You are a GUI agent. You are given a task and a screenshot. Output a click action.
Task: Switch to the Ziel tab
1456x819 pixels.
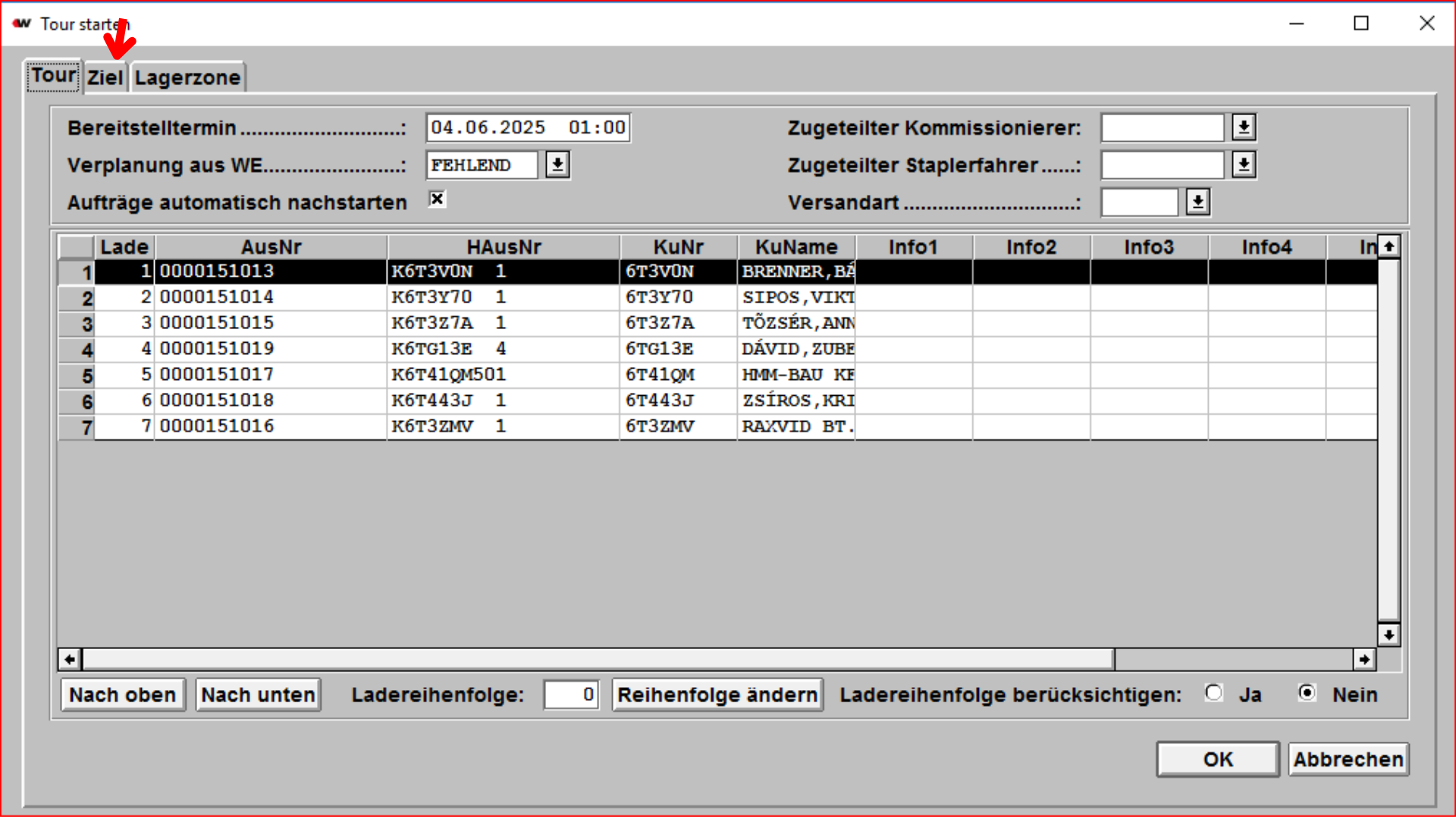(x=105, y=77)
